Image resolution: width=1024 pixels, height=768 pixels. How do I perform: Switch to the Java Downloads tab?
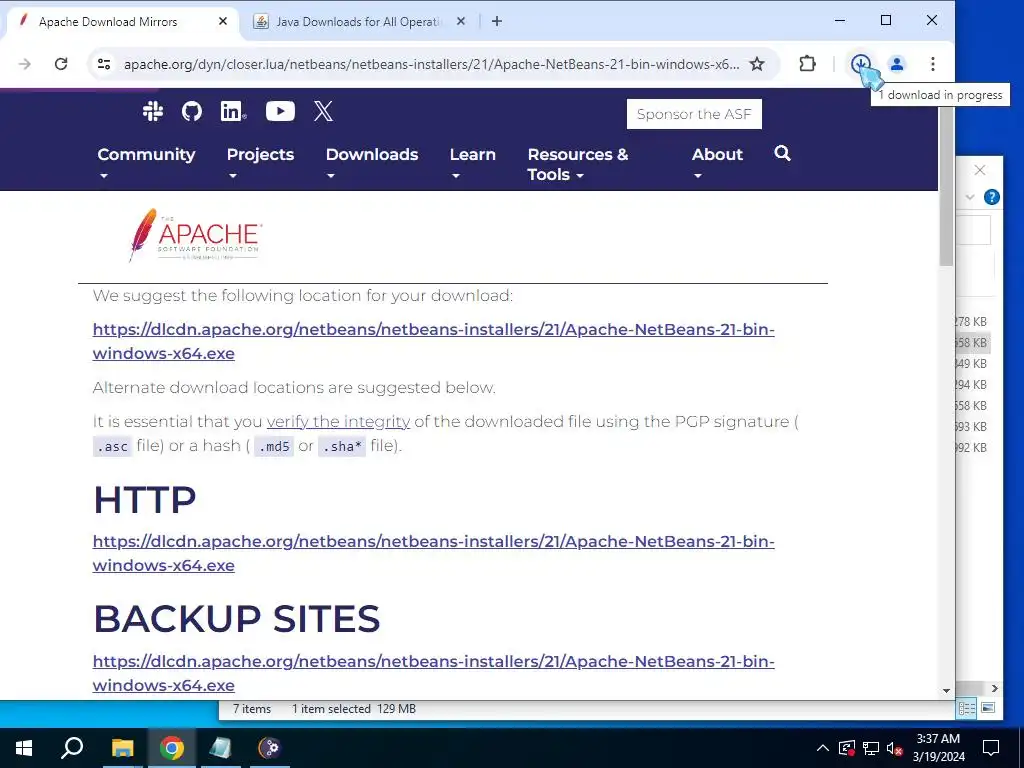[x=359, y=22]
